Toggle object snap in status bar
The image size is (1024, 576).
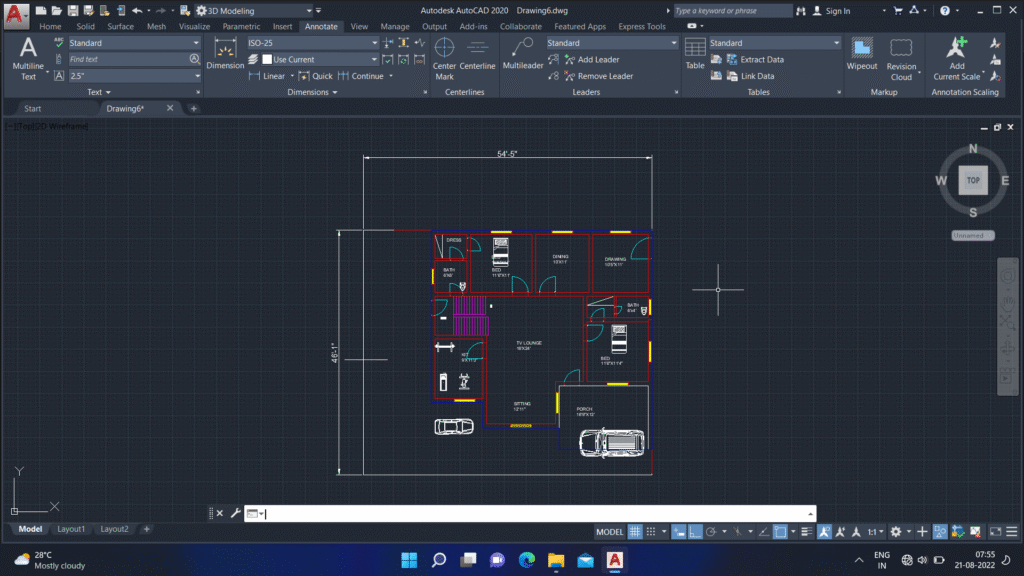click(x=780, y=532)
